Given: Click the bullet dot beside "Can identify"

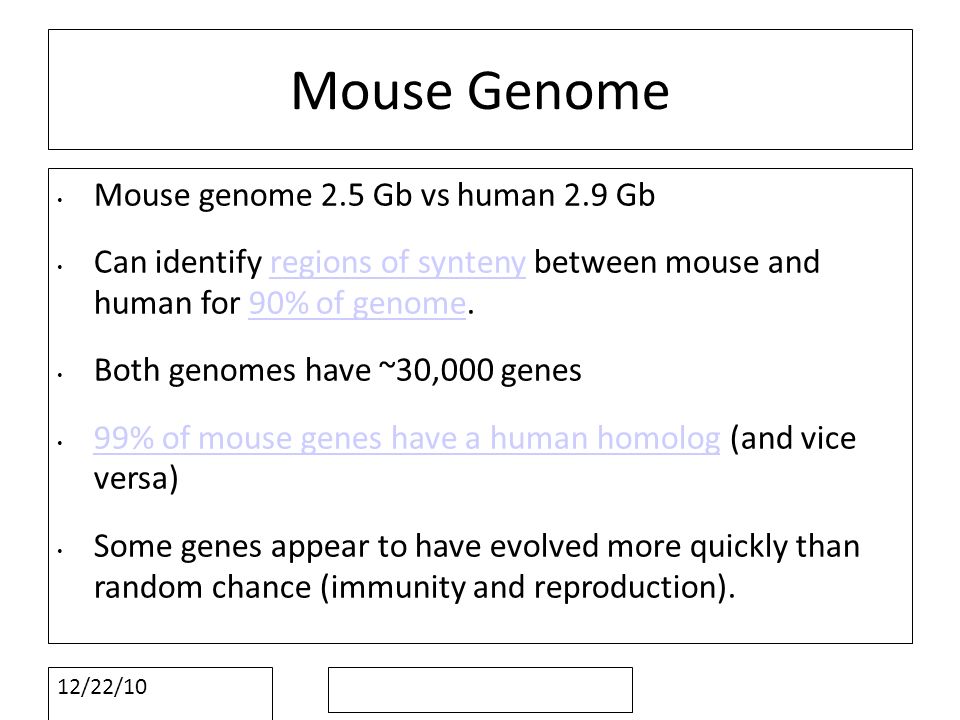Looking at the screenshot, I should click(60, 267).
